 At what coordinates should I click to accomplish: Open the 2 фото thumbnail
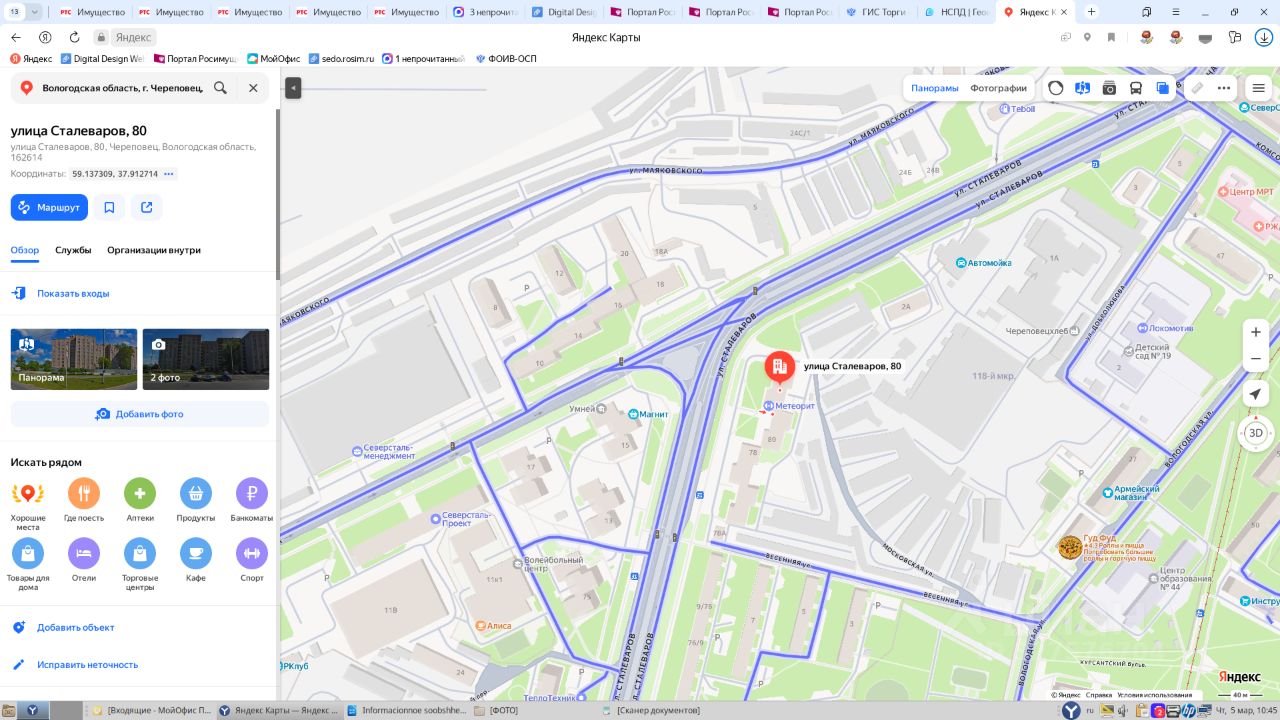point(206,359)
